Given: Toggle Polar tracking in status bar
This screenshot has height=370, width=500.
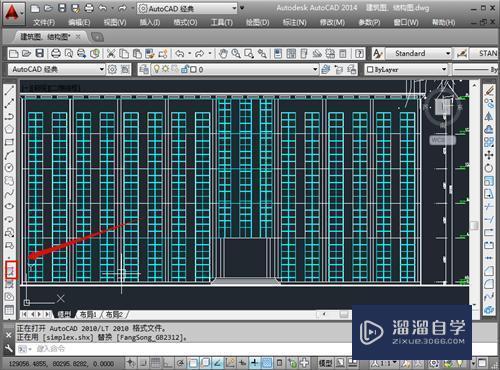Looking at the screenshot, I should pyautogui.click(x=180, y=363).
